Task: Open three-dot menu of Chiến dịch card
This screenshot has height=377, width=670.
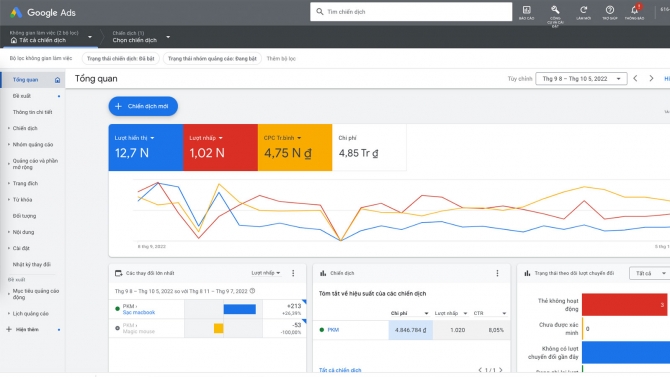Action: point(497,273)
